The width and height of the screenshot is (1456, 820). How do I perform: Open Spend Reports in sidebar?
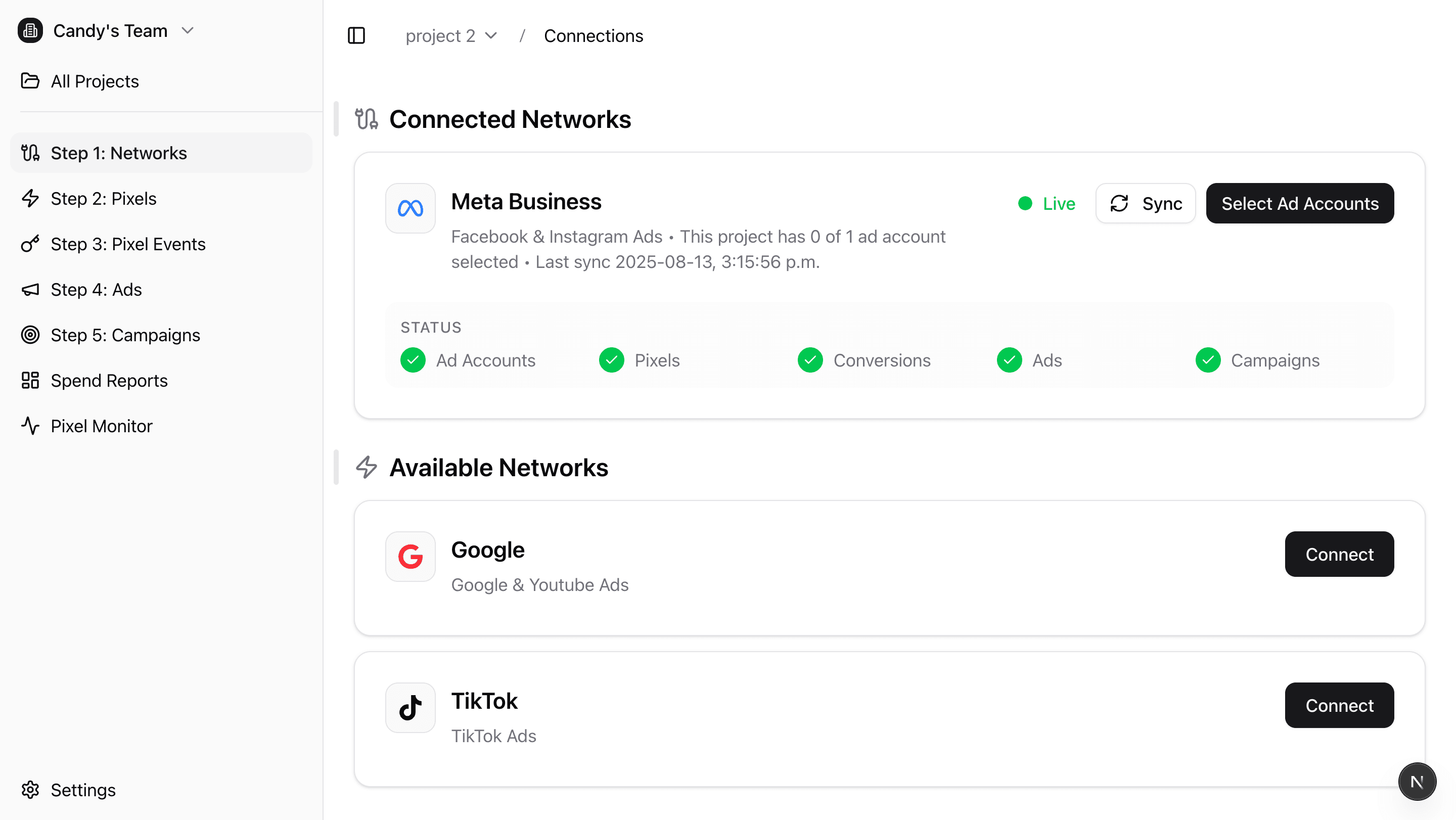click(109, 380)
